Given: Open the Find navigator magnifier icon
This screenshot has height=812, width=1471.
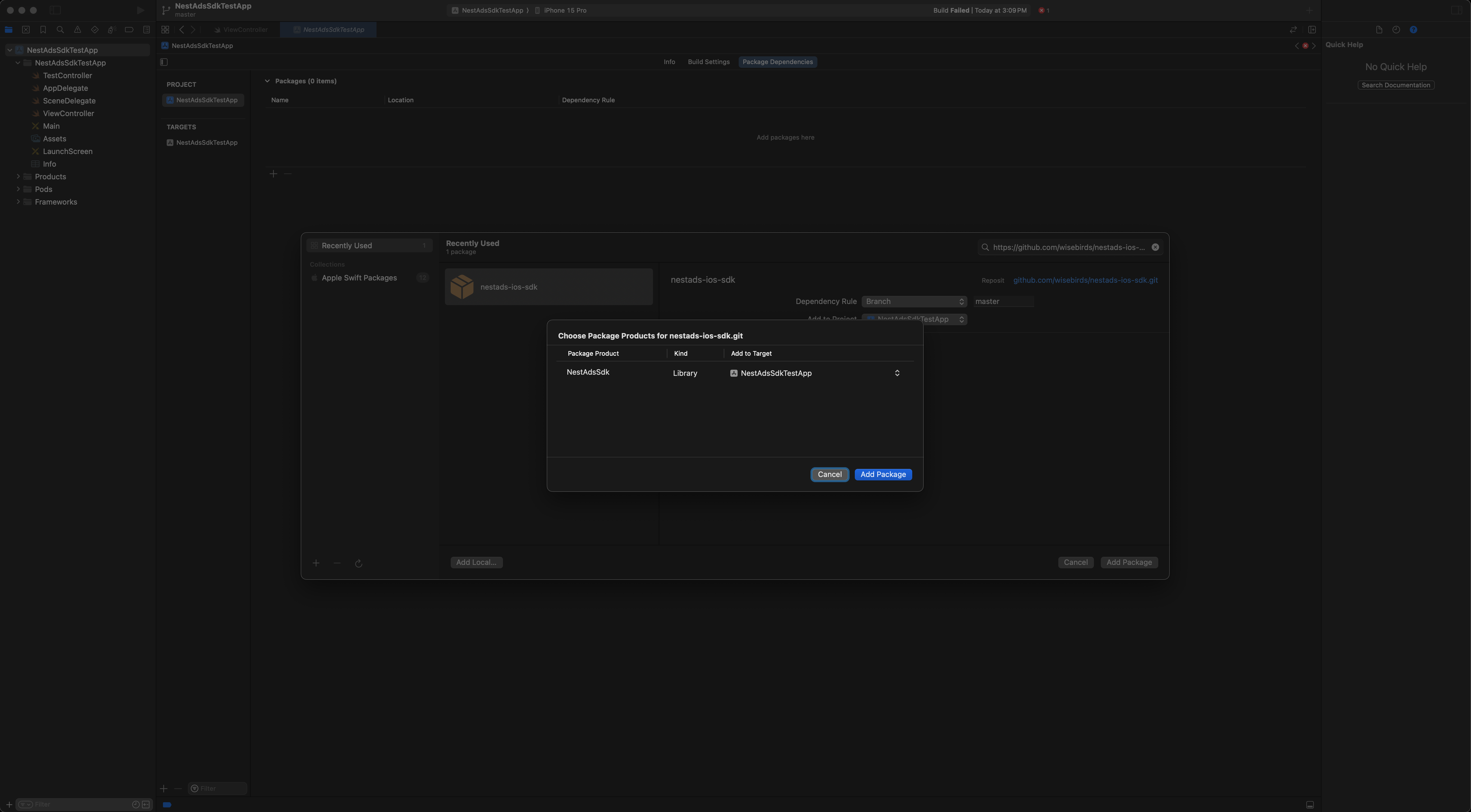Looking at the screenshot, I should pyautogui.click(x=60, y=30).
